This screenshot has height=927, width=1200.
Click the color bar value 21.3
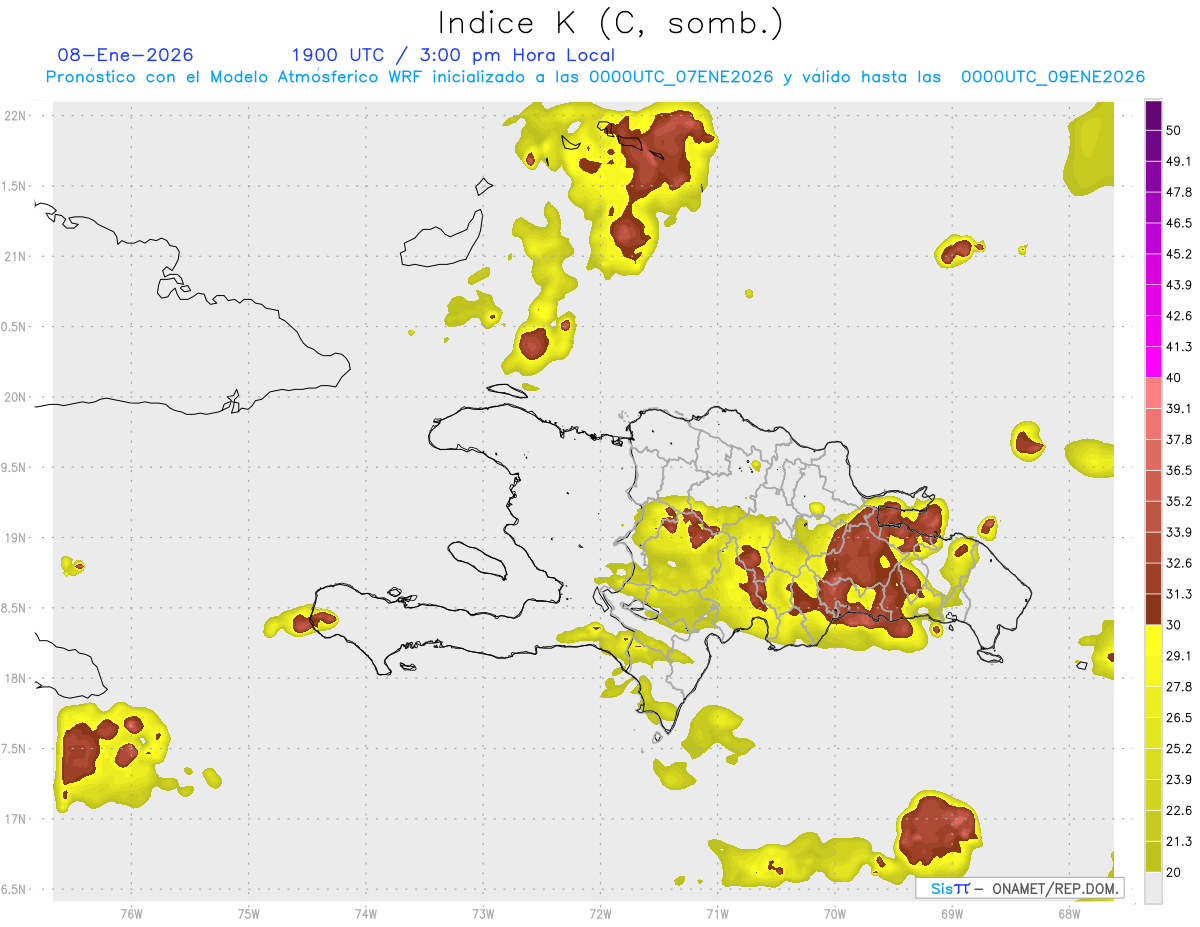click(1179, 842)
